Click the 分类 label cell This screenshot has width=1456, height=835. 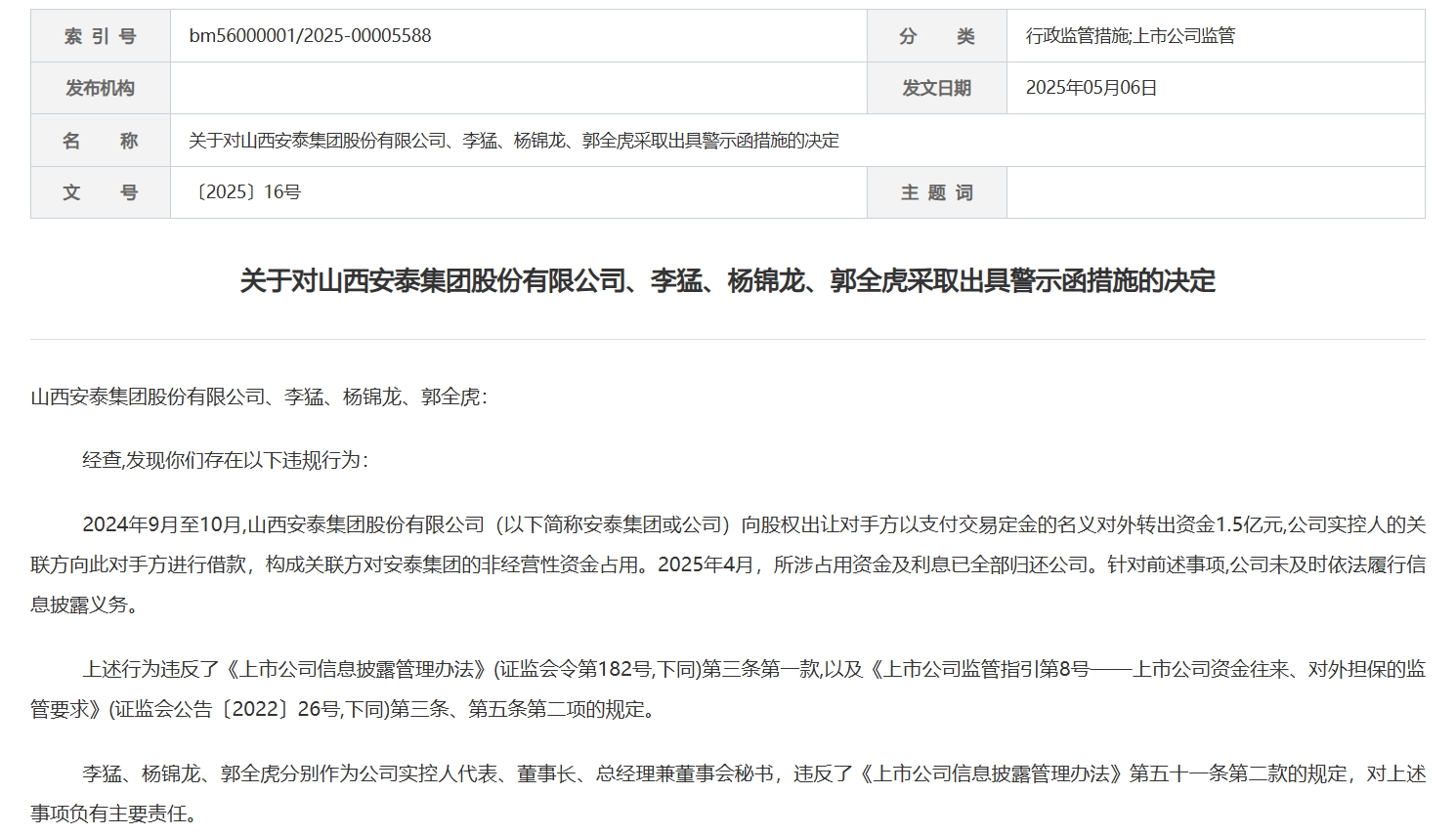(x=937, y=36)
